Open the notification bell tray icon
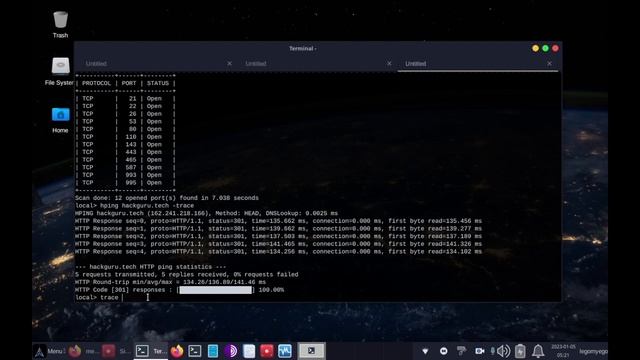This screenshot has height=360, width=640. (x=538, y=351)
